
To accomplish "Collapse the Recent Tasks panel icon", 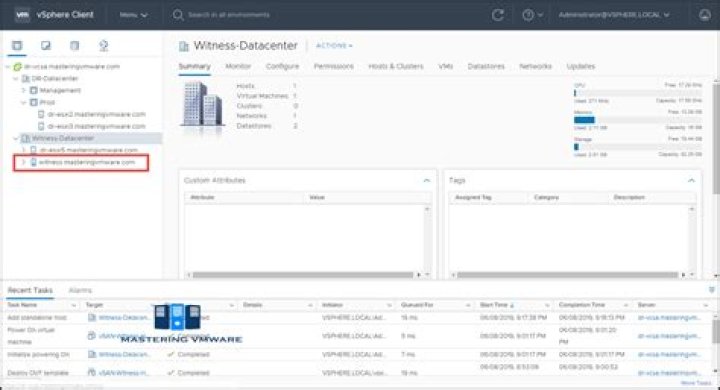I will pos(712,290).
